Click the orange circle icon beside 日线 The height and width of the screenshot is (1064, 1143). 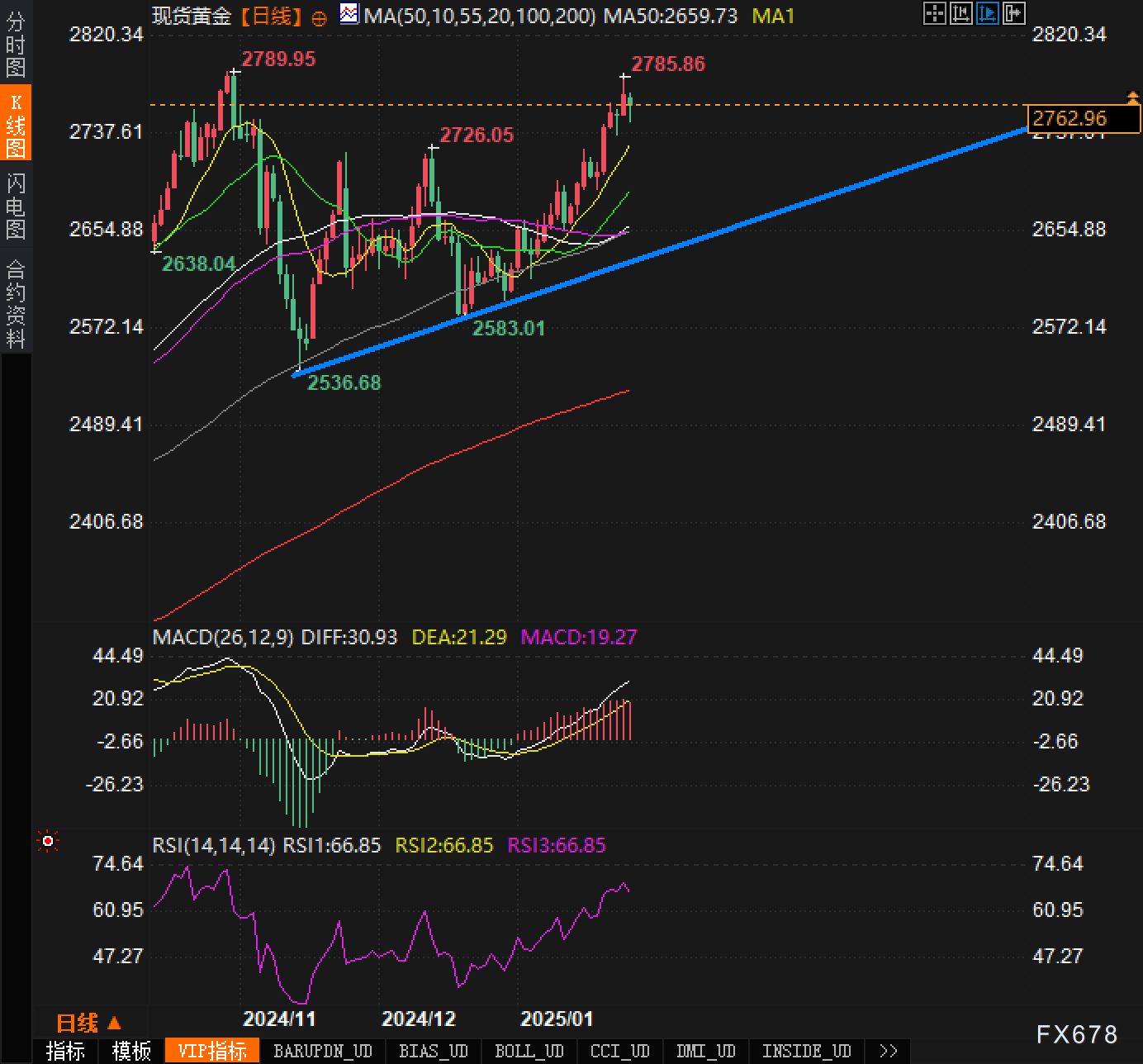pos(320,17)
